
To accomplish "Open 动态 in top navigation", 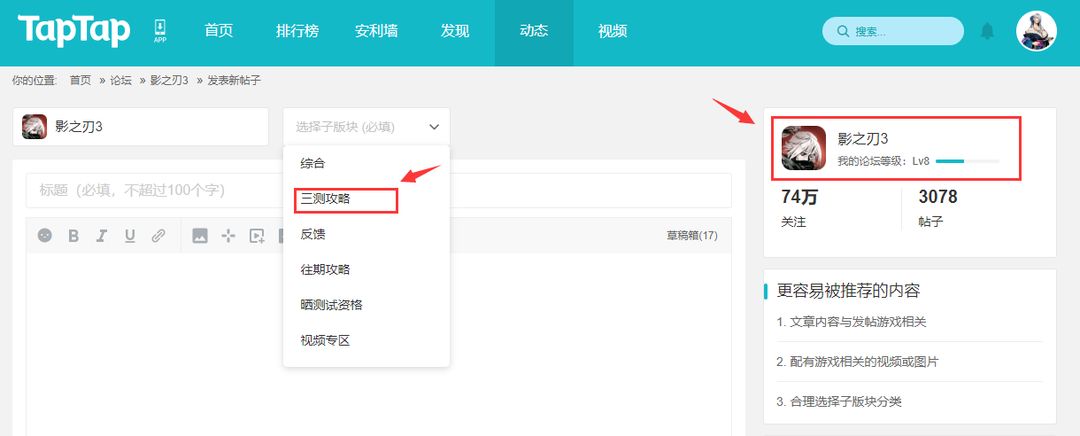I will [x=534, y=31].
